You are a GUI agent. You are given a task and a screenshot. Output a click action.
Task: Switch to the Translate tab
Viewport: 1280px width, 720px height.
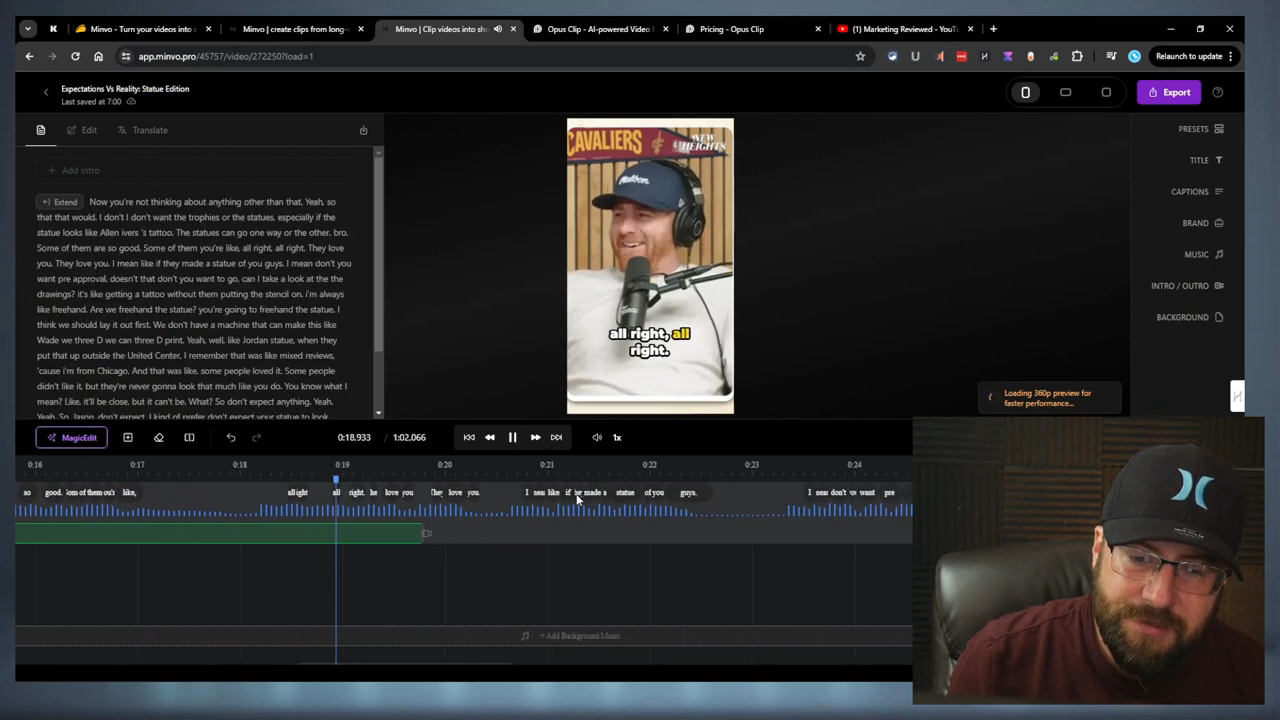[142, 130]
